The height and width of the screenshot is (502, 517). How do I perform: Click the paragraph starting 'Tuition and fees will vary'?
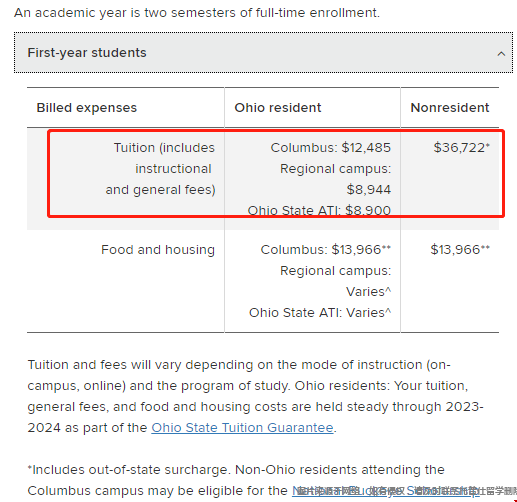pyautogui.click(x=255, y=396)
